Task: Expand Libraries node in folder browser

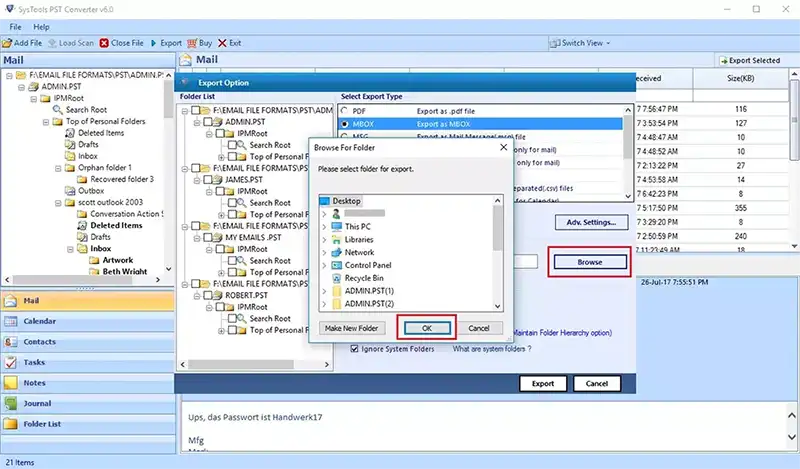Action: [x=324, y=239]
